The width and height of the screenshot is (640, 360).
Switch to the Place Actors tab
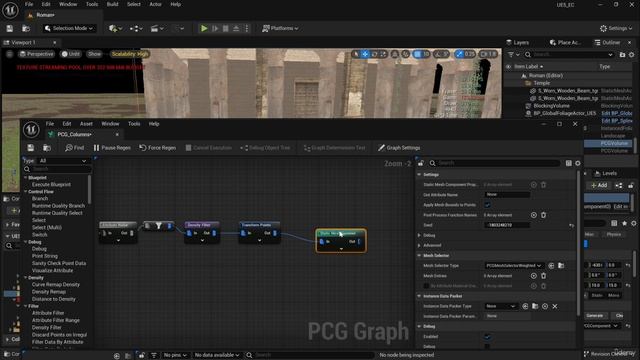[x=565, y=42]
